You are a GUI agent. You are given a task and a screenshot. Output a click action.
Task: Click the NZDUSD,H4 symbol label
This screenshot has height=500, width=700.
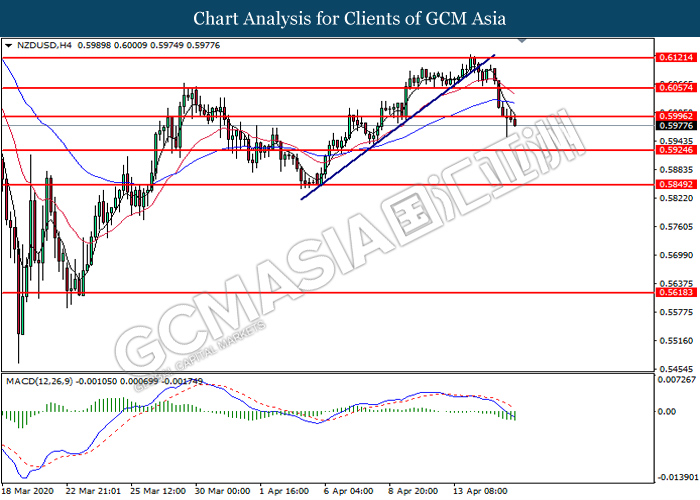pyautogui.click(x=44, y=46)
